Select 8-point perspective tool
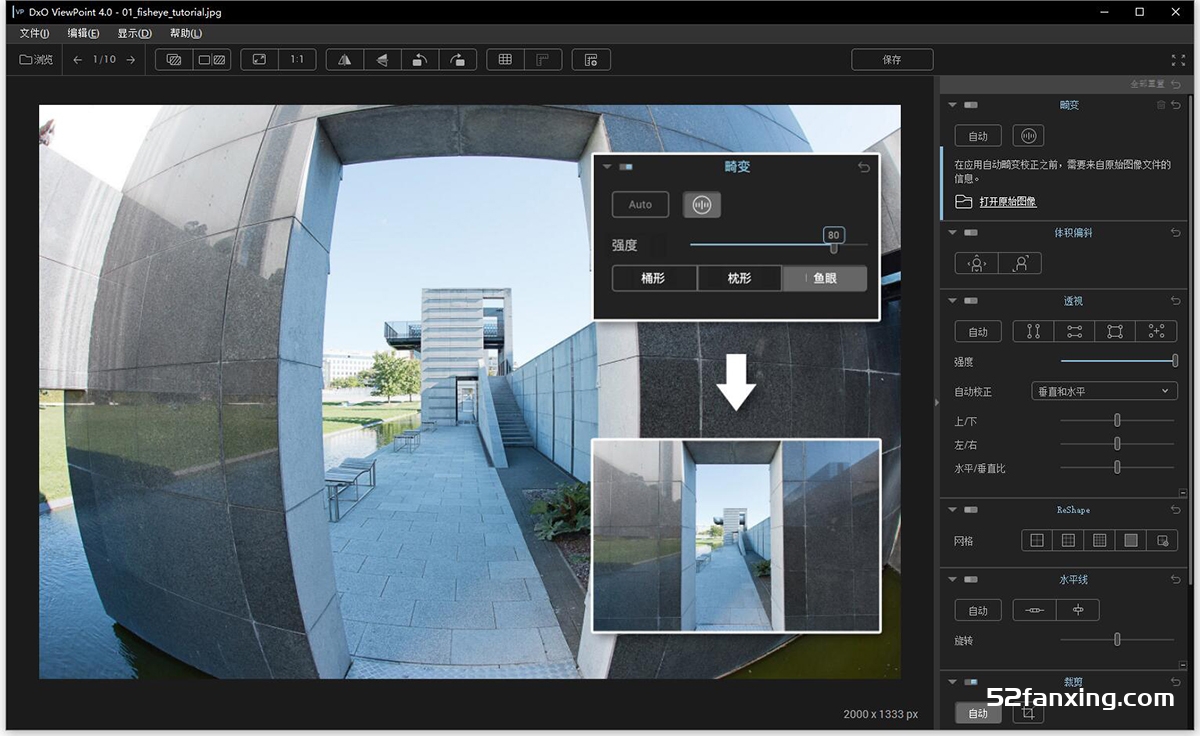The height and width of the screenshot is (736, 1200). 1157,332
